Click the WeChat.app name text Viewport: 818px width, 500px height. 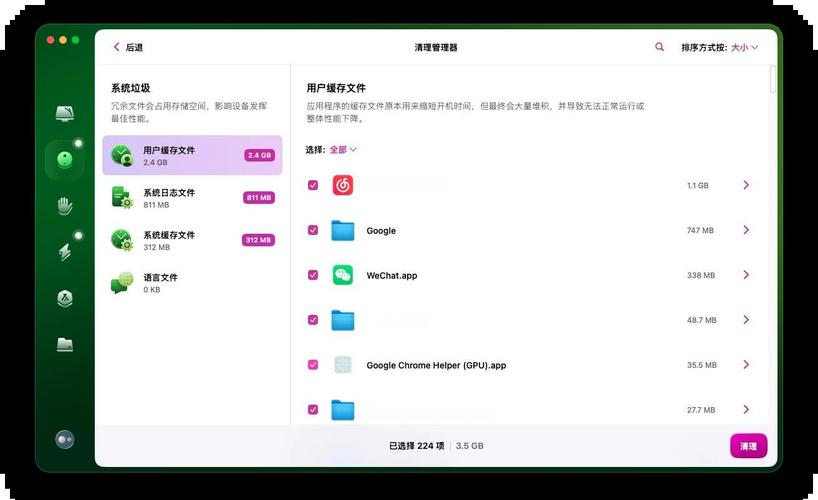(392, 275)
